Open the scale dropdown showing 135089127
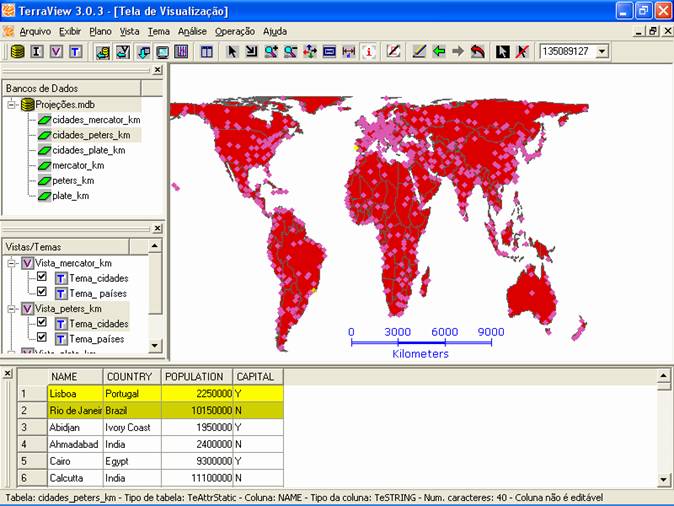This screenshot has height=506, width=674. pos(602,52)
